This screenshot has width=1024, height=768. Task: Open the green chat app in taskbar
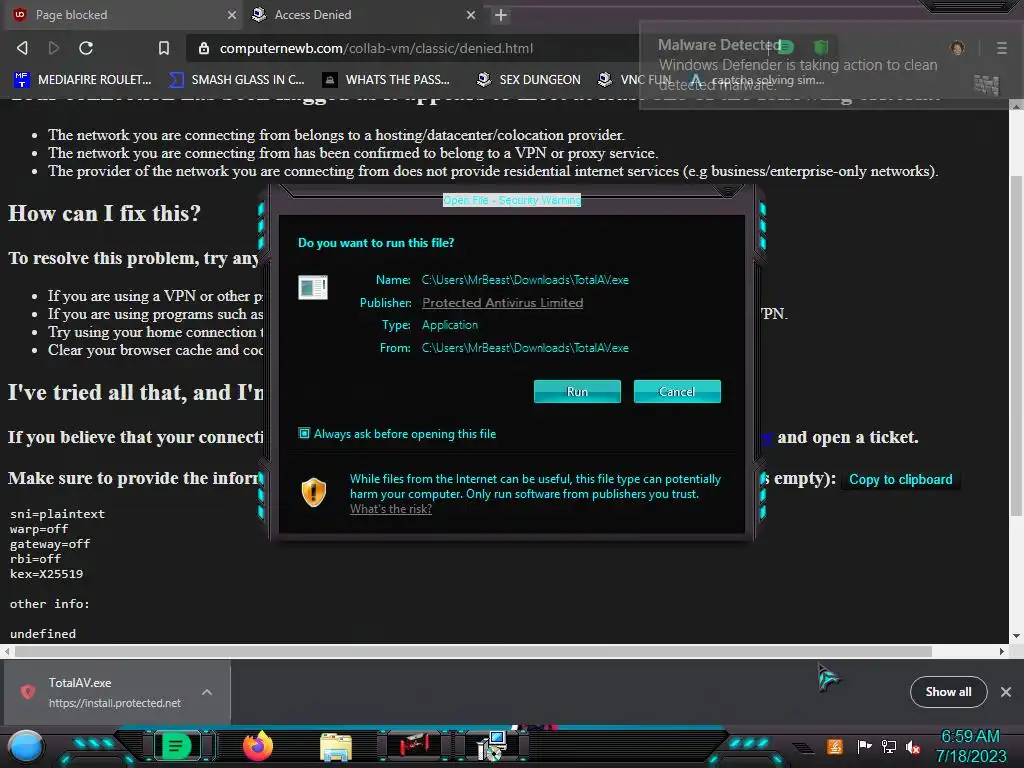(x=176, y=746)
